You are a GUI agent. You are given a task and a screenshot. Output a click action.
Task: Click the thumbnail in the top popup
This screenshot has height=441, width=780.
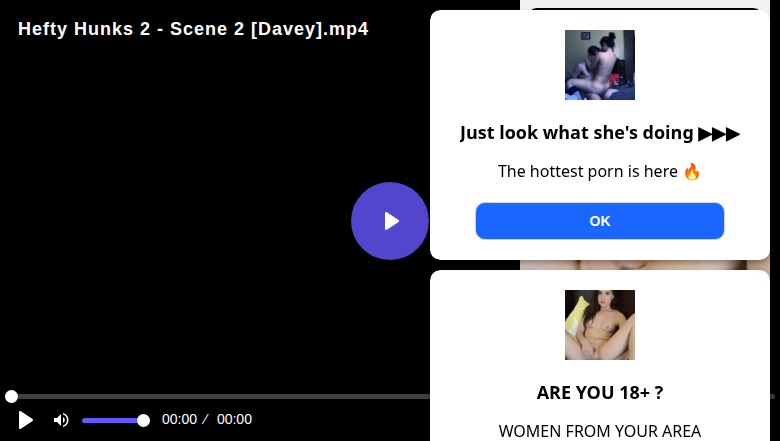click(x=599, y=65)
